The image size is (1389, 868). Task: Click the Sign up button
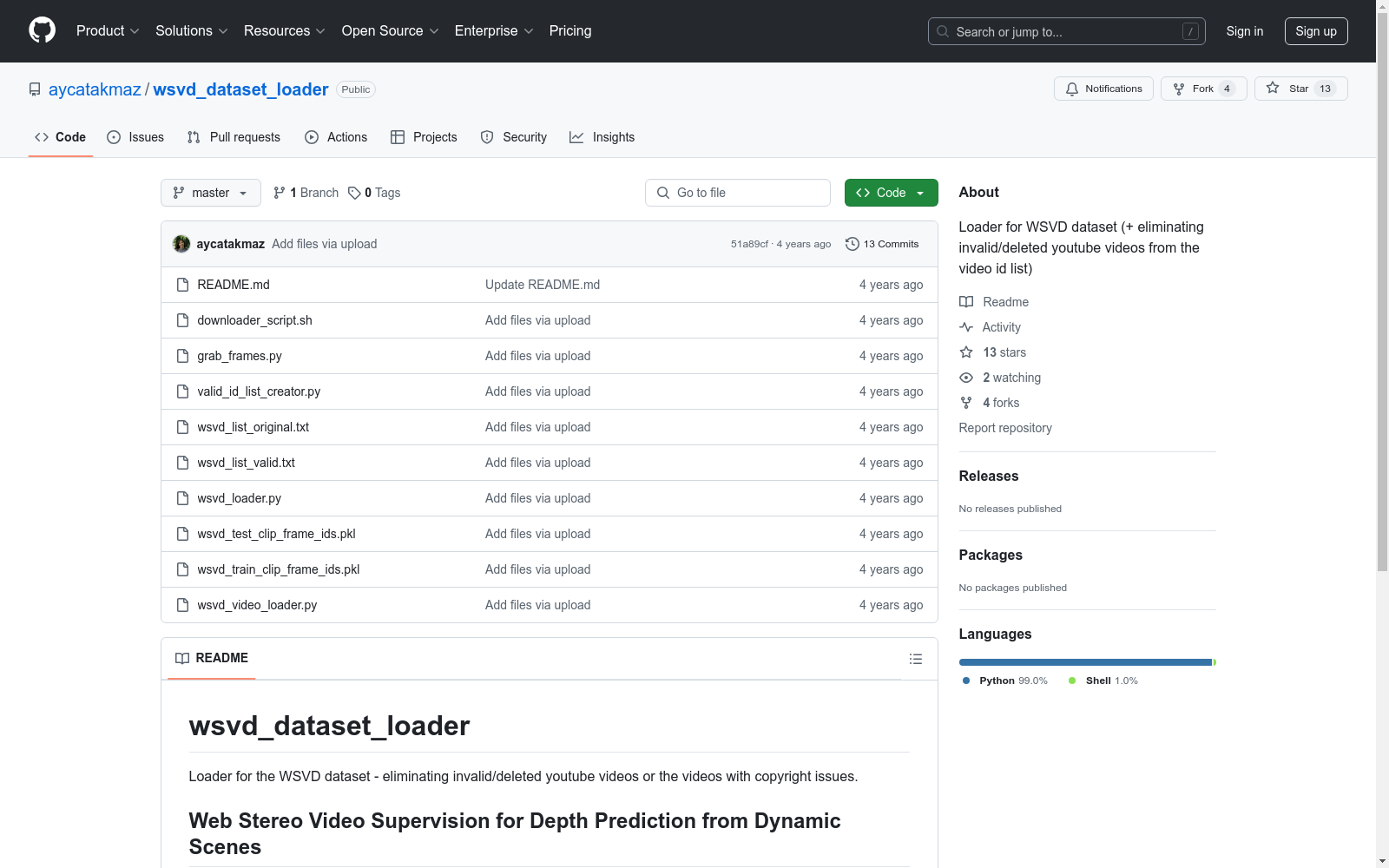(1316, 31)
